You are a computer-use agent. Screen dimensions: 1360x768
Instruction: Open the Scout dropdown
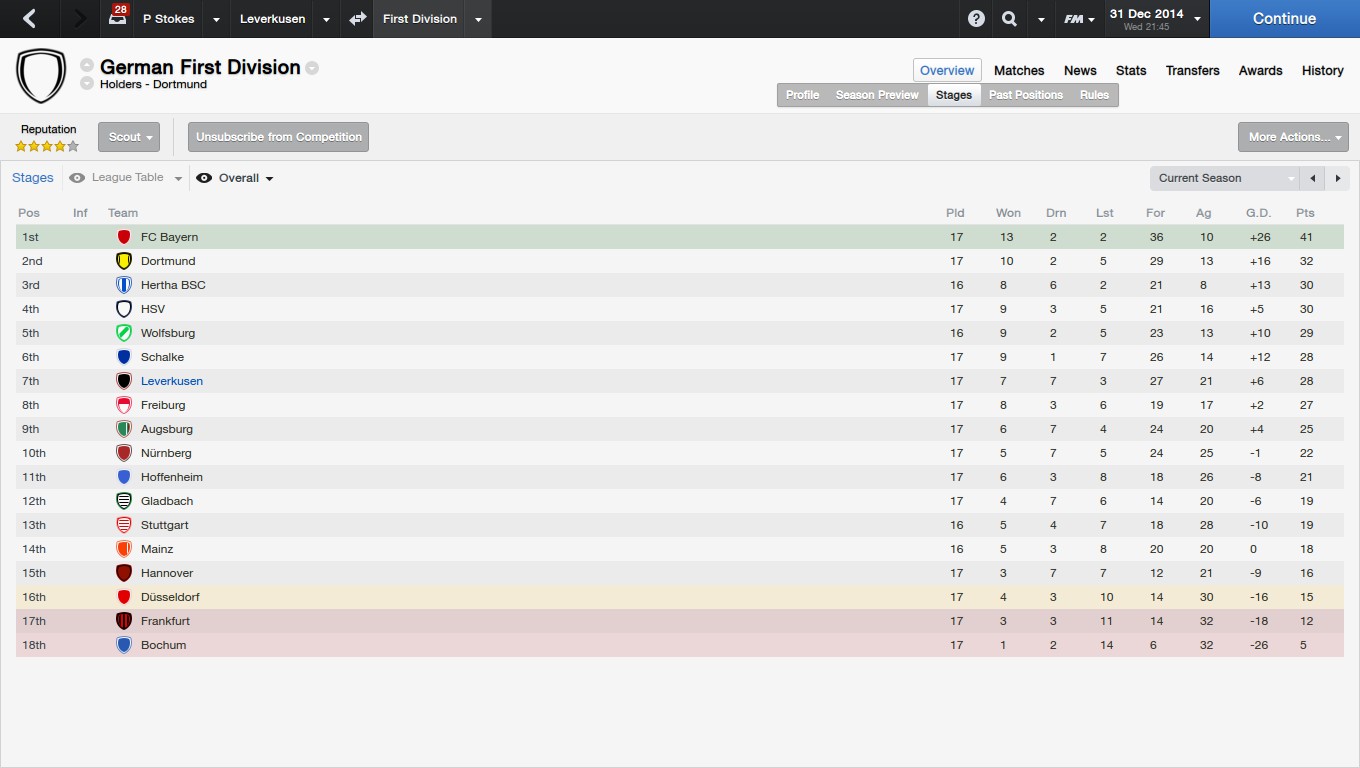click(x=129, y=137)
